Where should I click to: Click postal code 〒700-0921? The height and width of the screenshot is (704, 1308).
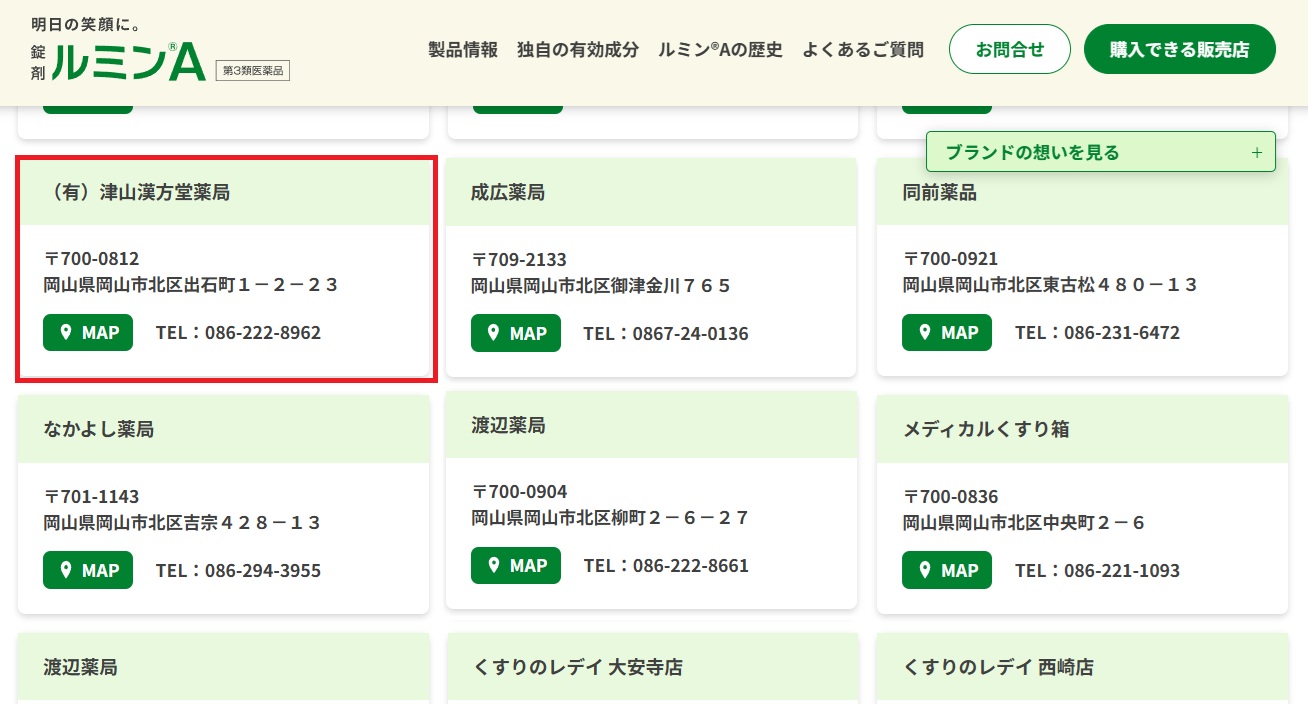click(x=951, y=259)
